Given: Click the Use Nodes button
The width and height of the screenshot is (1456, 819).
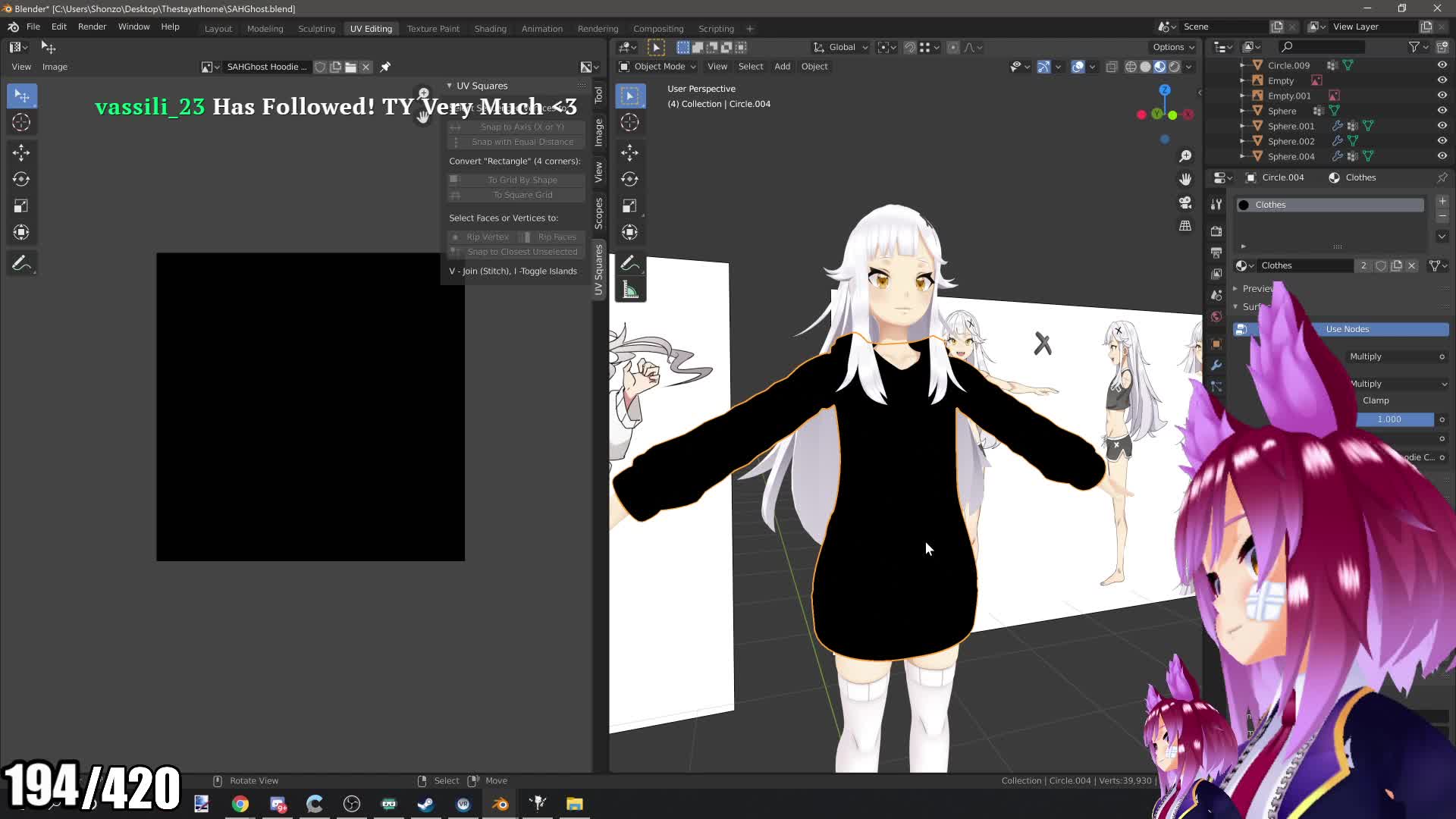Looking at the screenshot, I should (1347, 329).
